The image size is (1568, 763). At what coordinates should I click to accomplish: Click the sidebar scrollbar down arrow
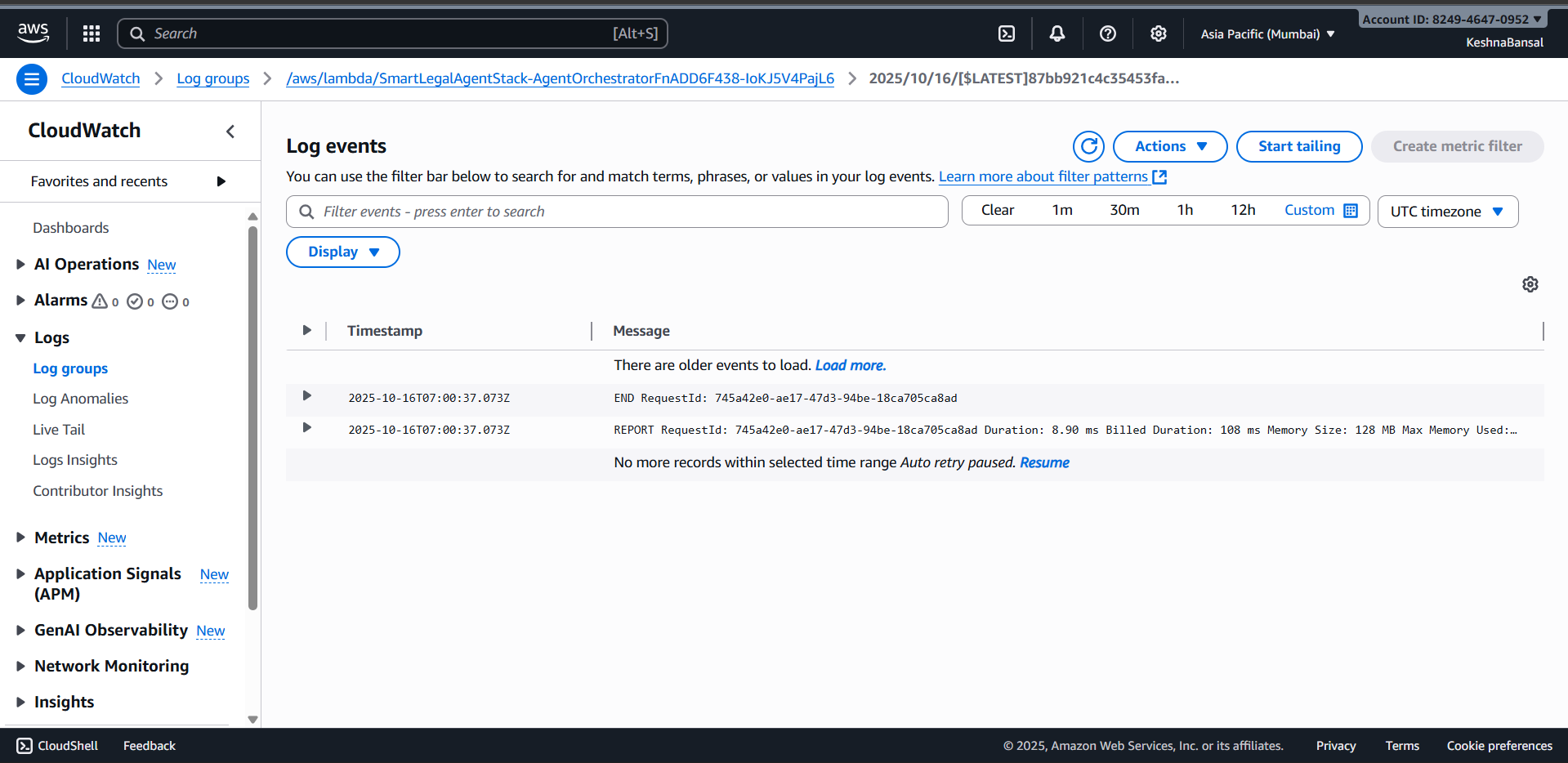click(252, 720)
